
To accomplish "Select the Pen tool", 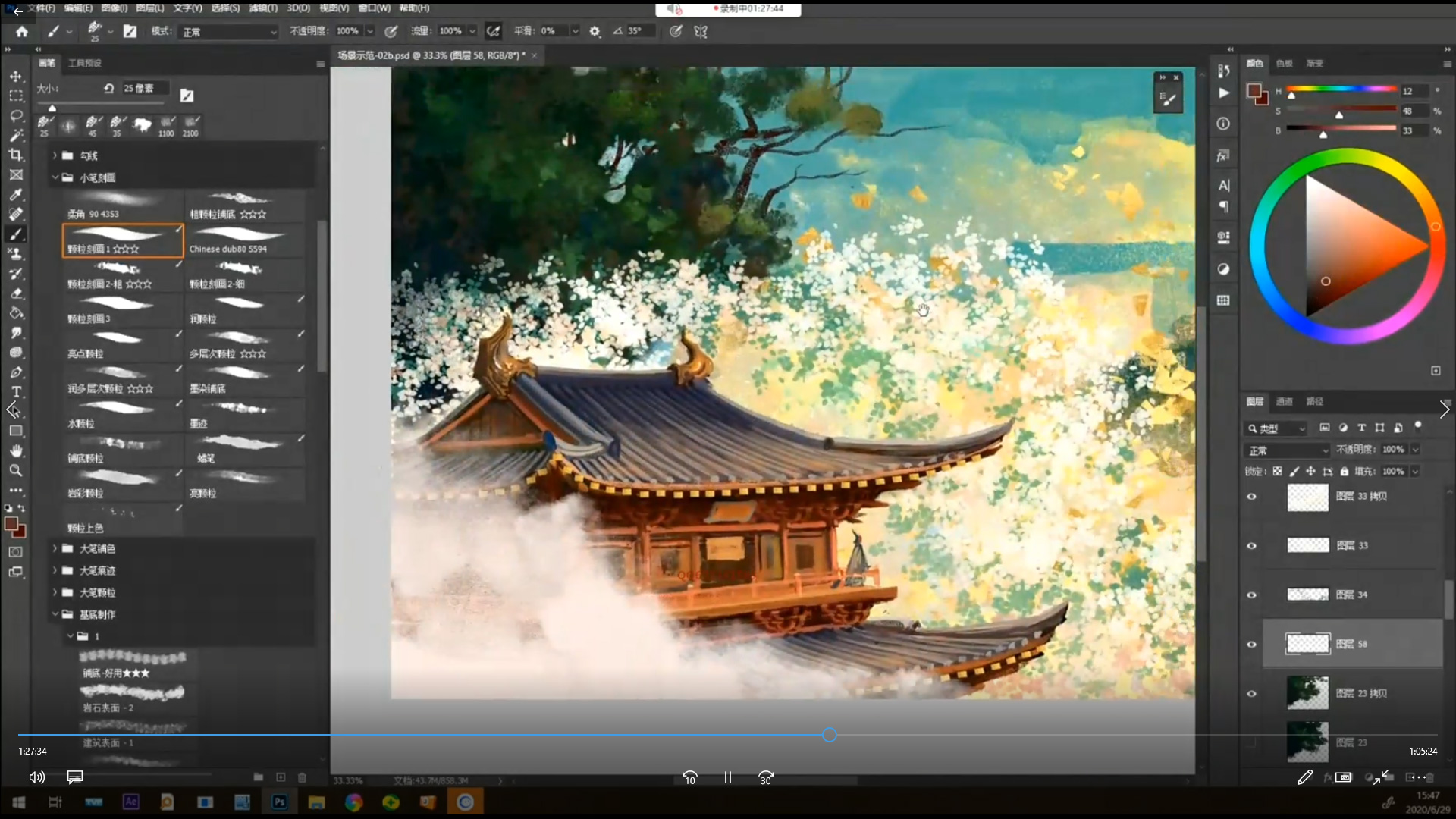I will coord(15,372).
